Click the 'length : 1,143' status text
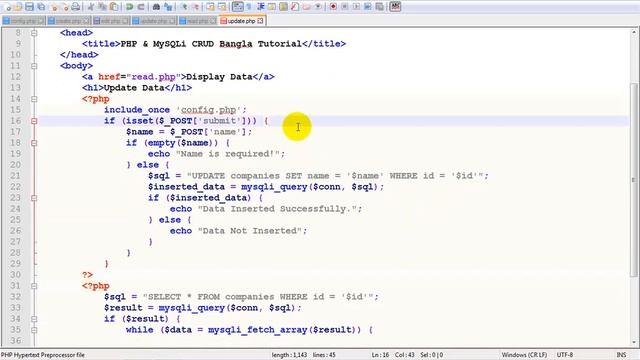The image size is (640, 360). click(x=289, y=355)
